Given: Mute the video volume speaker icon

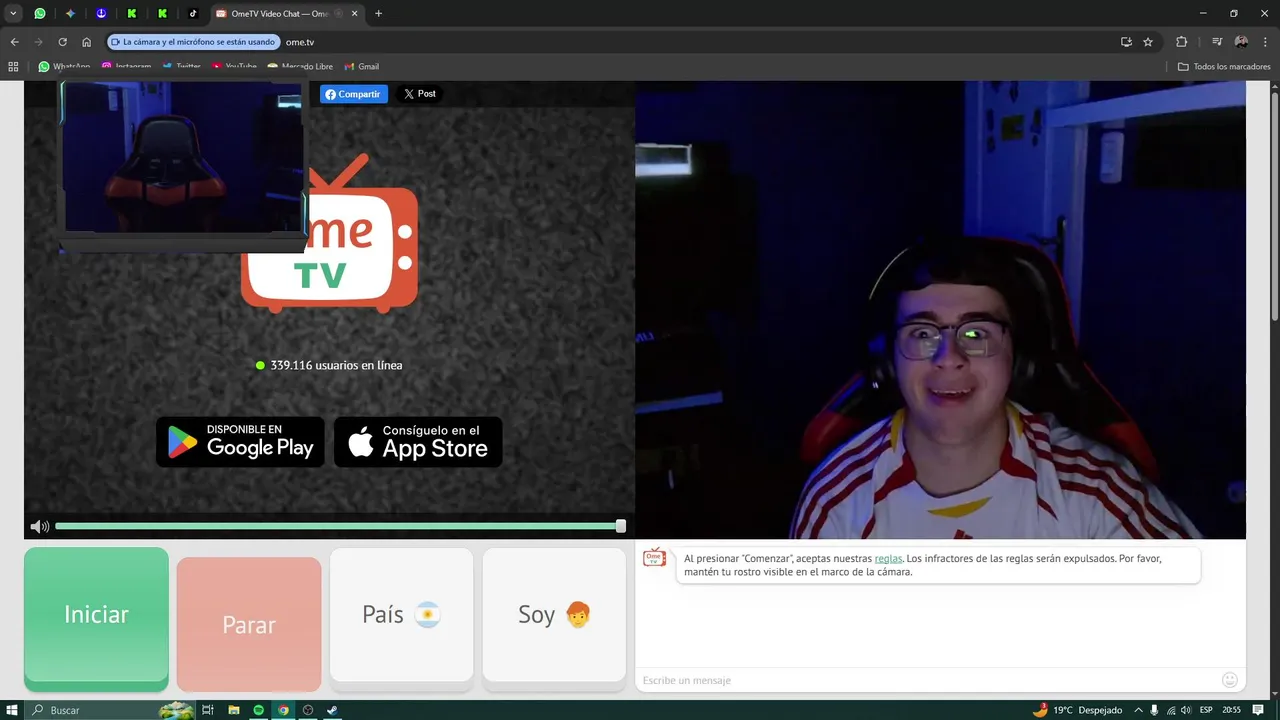Looking at the screenshot, I should [x=39, y=526].
